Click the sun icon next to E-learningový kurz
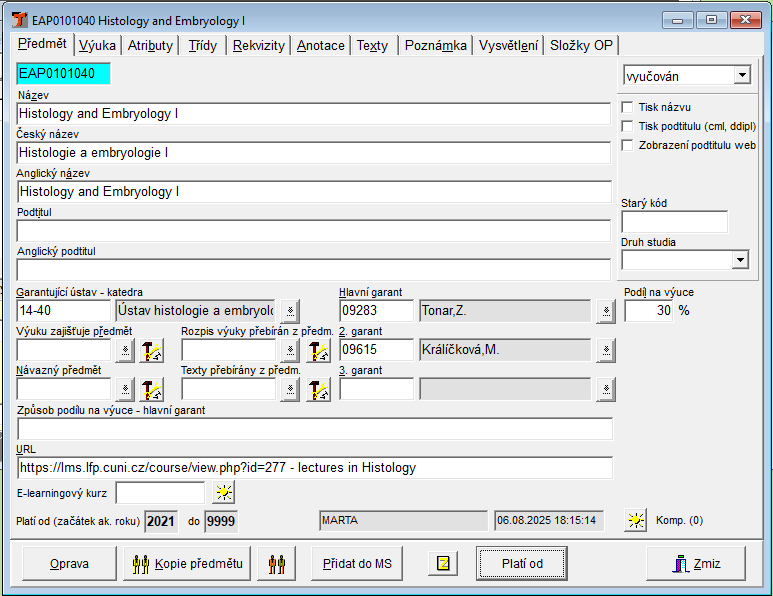 (x=224, y=492)
